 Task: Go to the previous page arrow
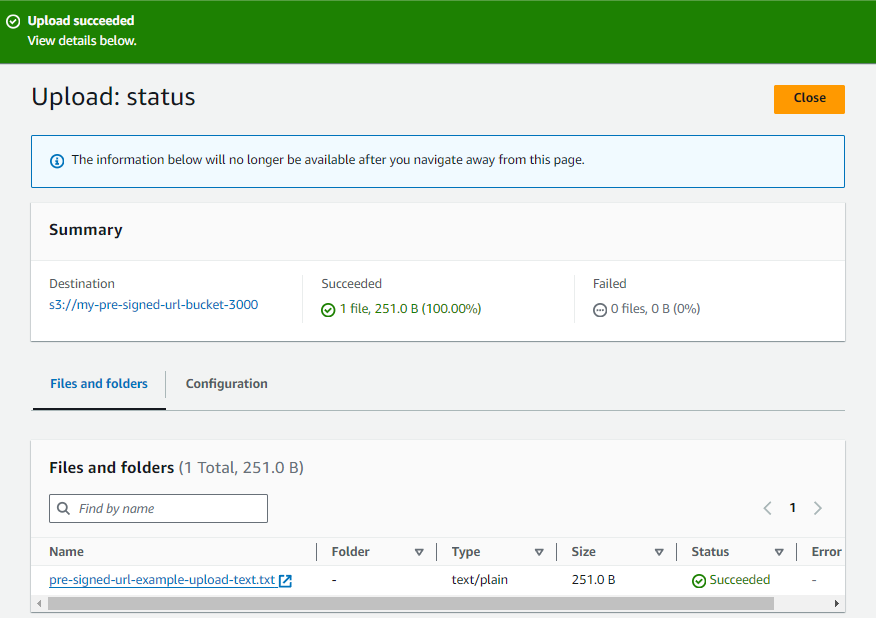click(768, 508)
